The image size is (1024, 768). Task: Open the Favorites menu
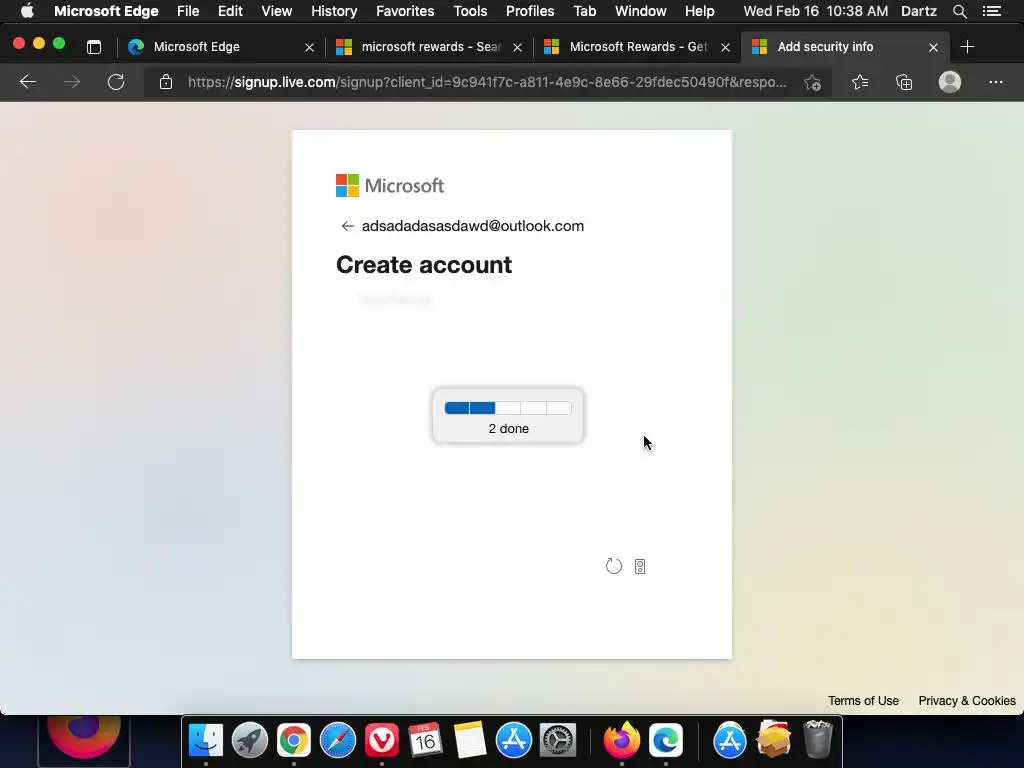click(405, 11)
